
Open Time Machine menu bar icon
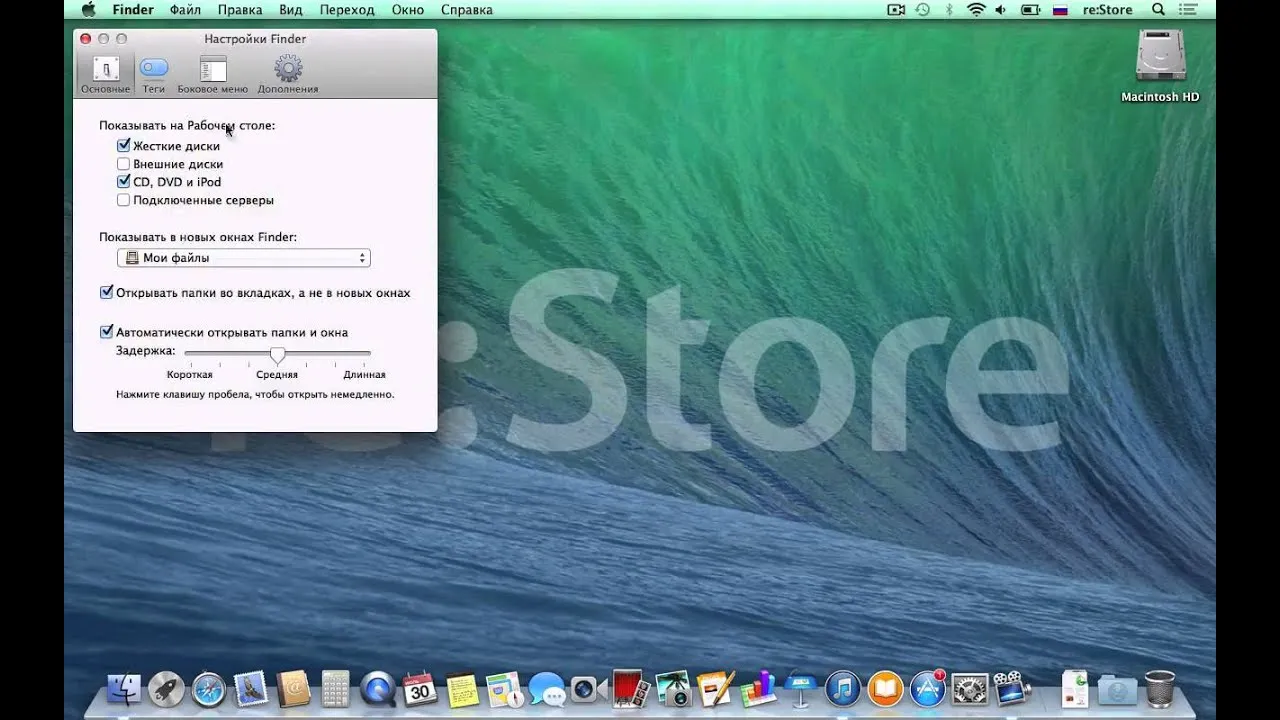pos(923,10)
